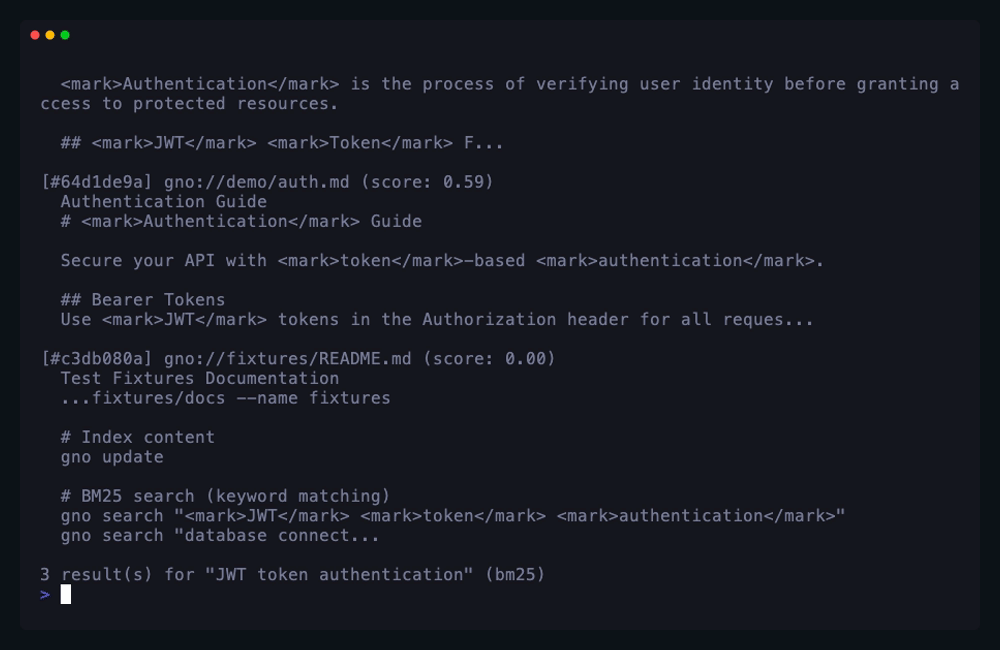Viewport: 1000px width, 650px height.
Task: Select the [#c3db080a] result ID
Action: point(97,358)
